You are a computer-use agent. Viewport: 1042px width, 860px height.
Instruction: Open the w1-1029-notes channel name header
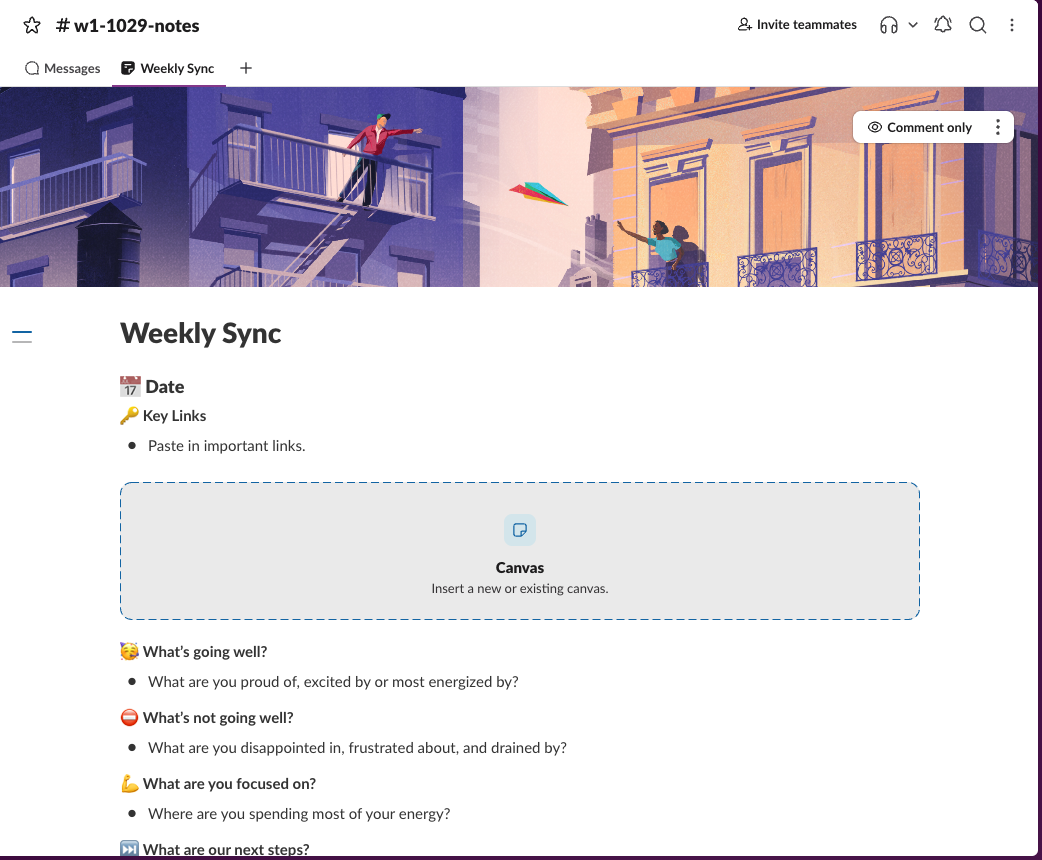tap(128, 25)
